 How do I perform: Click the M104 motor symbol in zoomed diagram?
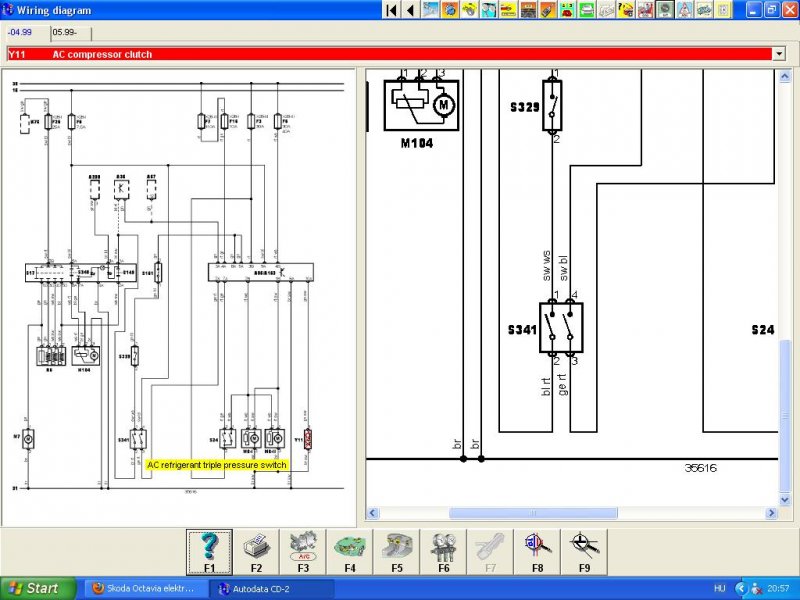pyautogui.click(x=421, y=105)
